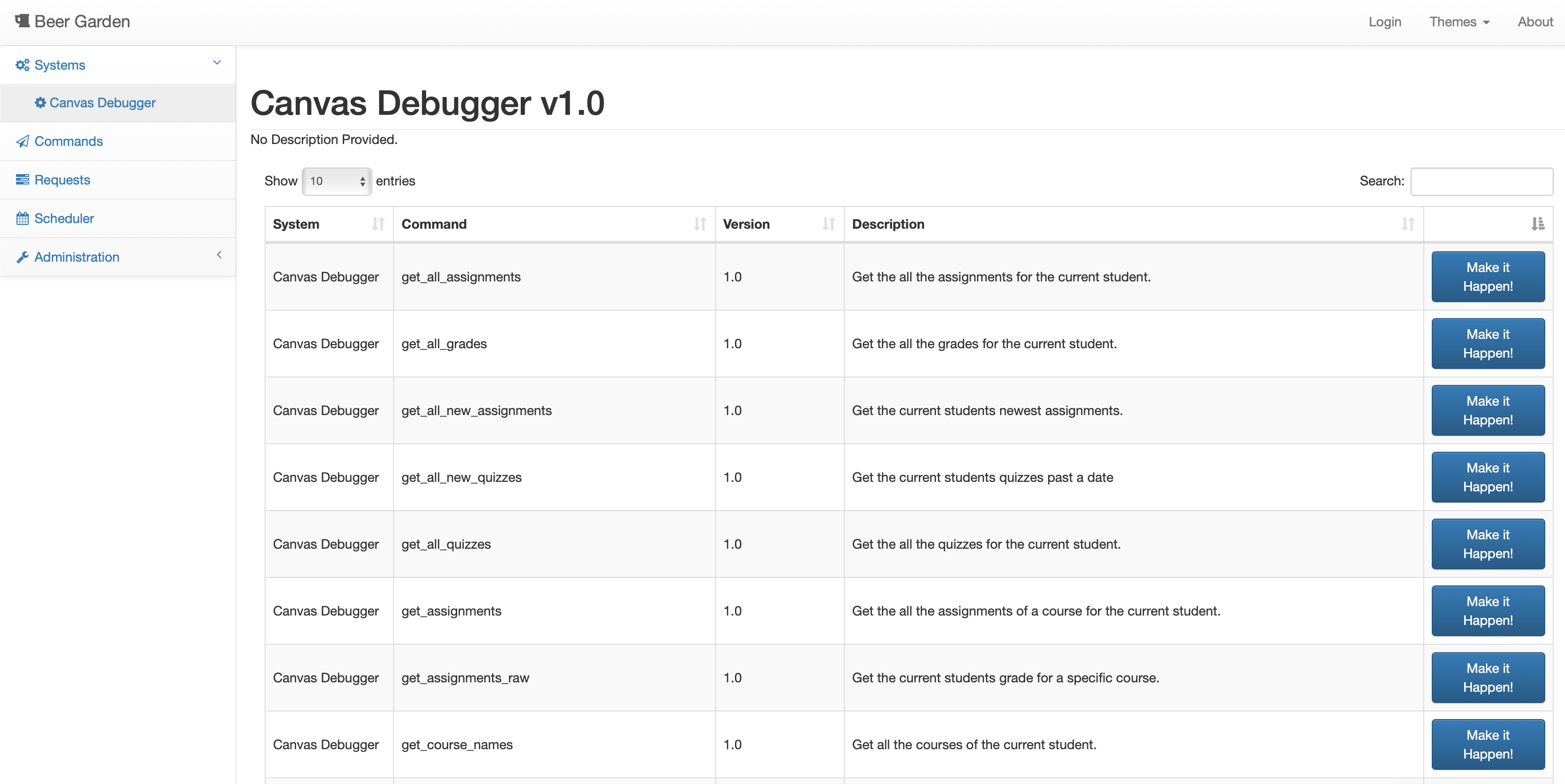This screenshot has width=1565, height=784.
Task: Toggle sort on the last actions column
Action: point(1537,224)
